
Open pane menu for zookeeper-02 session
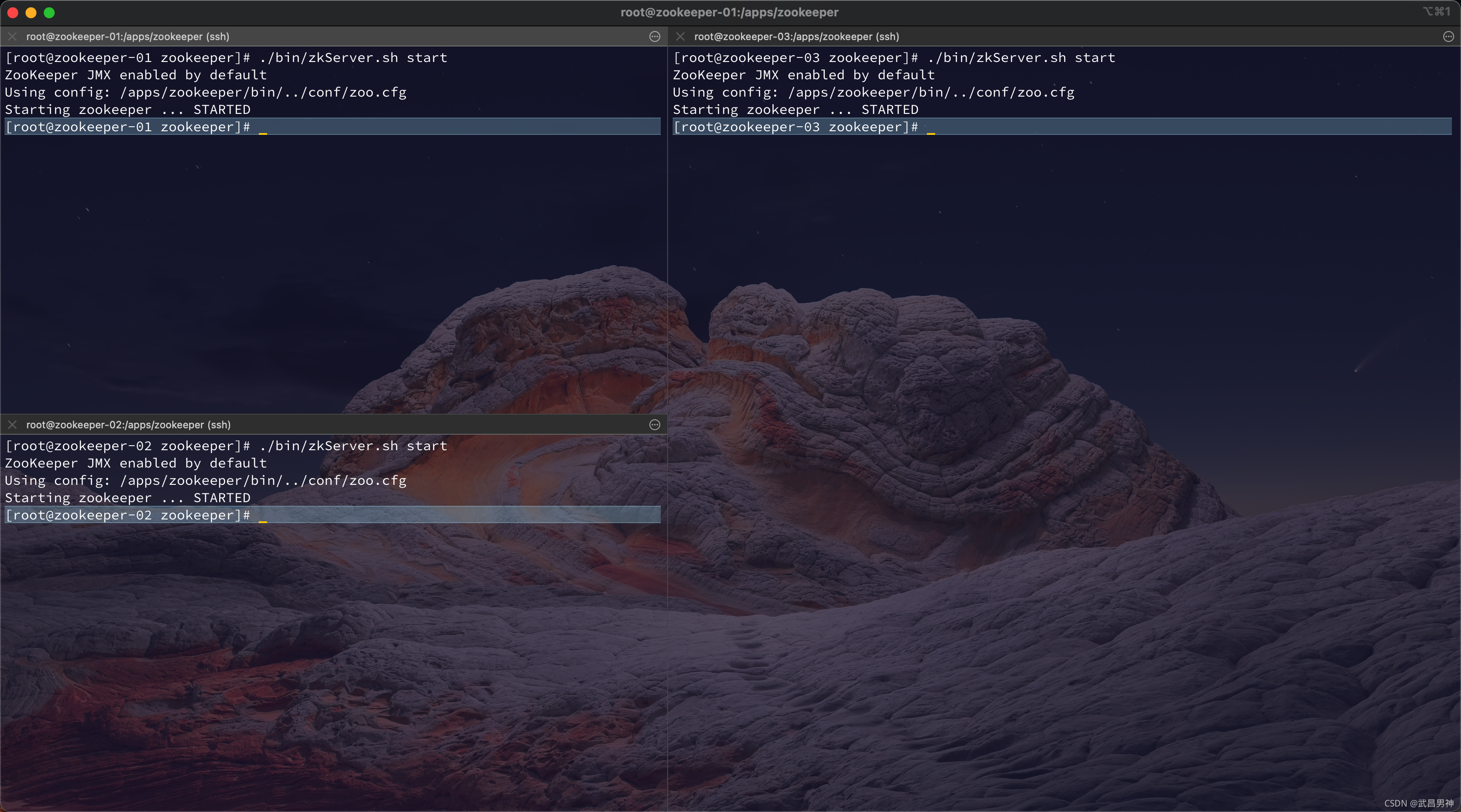tap(654, 425)
